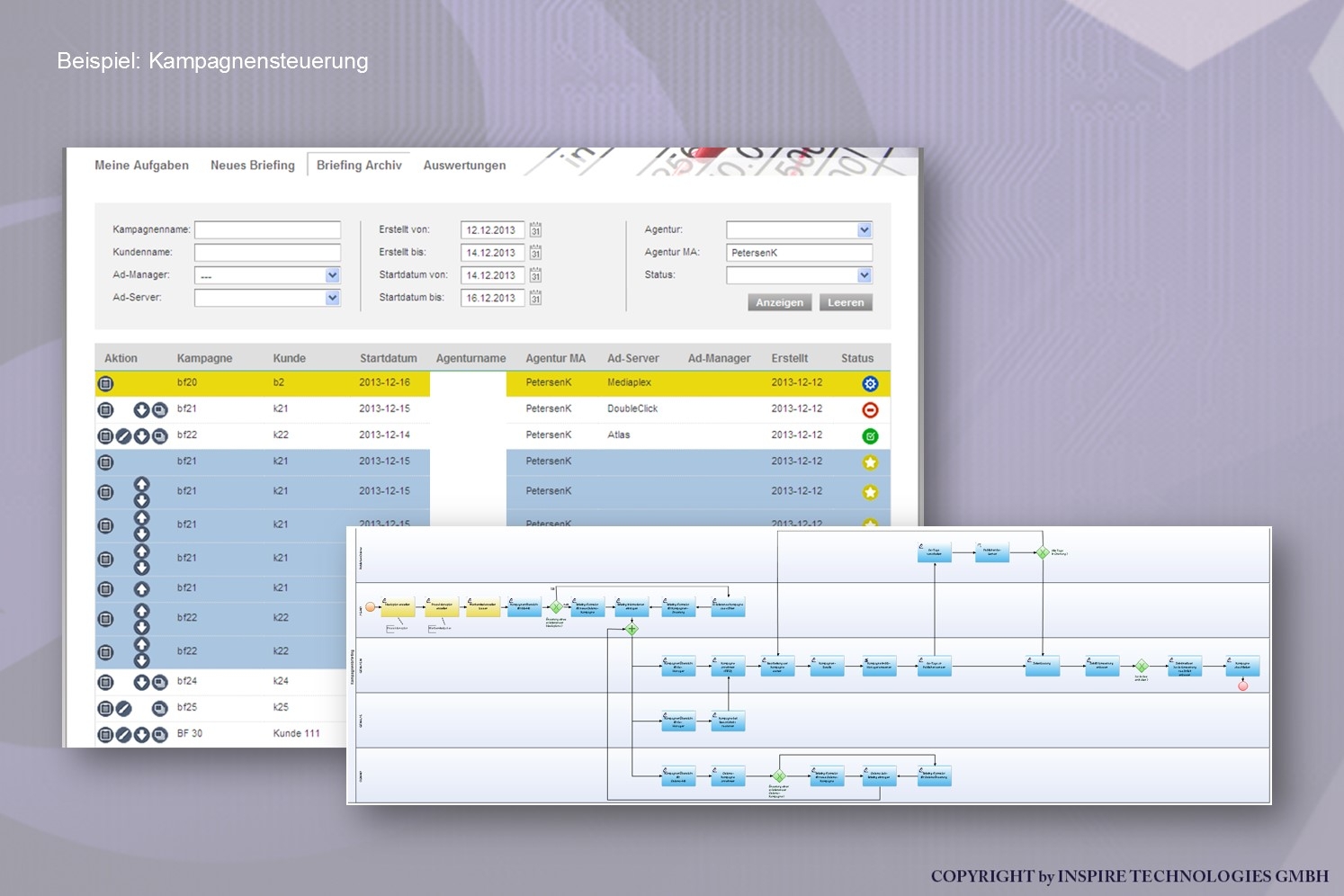Open the details icon in the bf20 row
The image size is (1344, 896).
[x=105, y=384]
